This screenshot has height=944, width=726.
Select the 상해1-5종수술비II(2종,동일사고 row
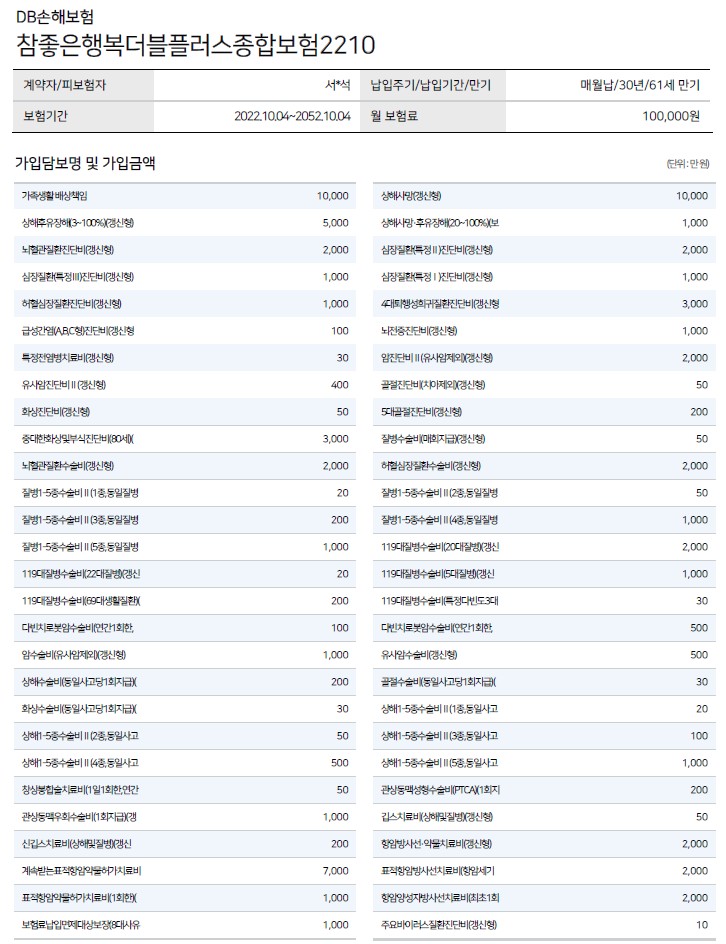pyautogui.click(x=185, y=736)
